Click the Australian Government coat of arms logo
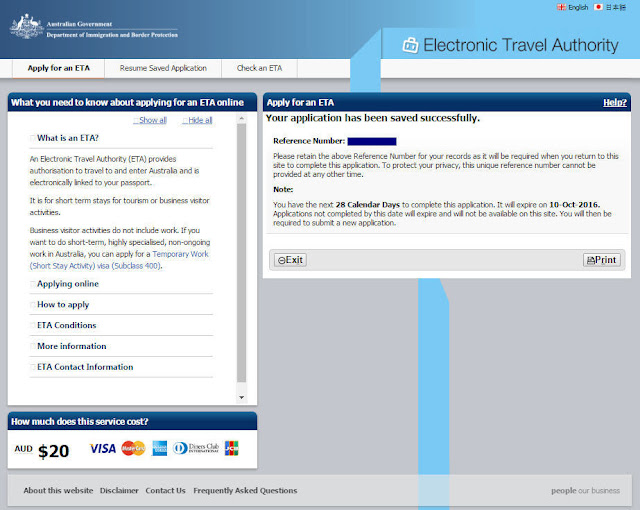640x510 pixels. 27,27
